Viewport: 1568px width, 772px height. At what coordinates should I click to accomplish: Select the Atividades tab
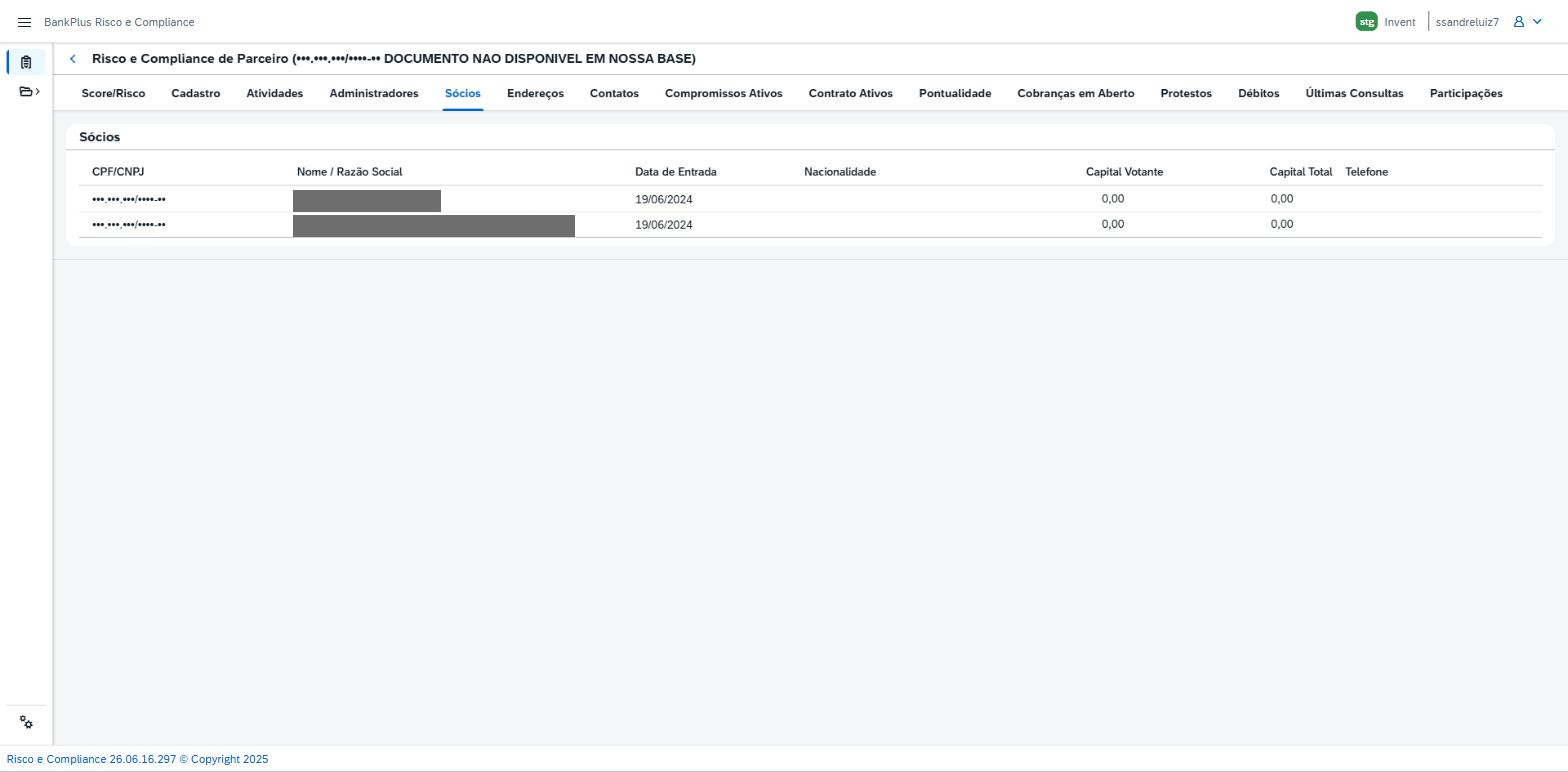[x=275, y=93]
